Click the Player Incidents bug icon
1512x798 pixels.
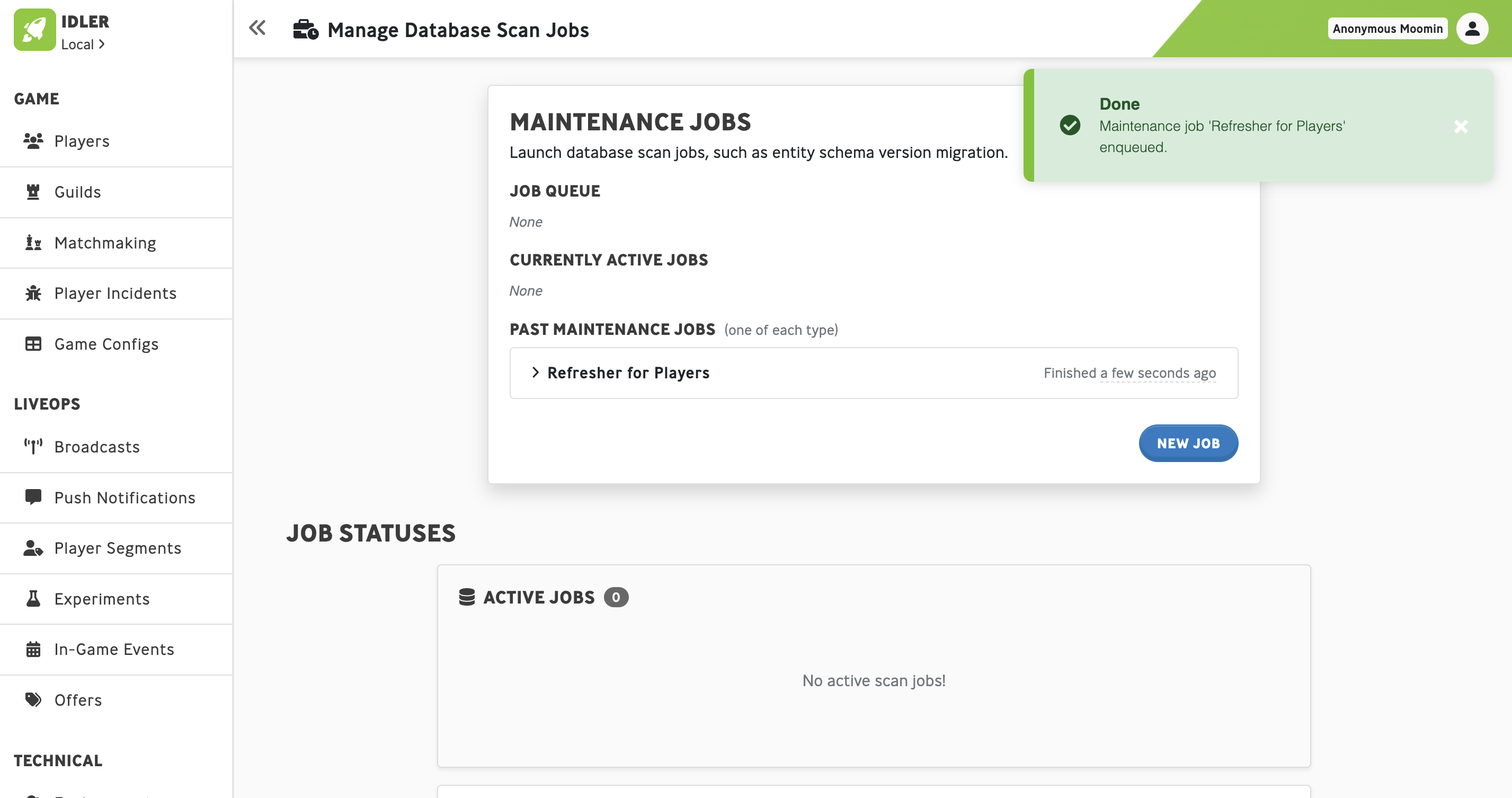[33, 293]
